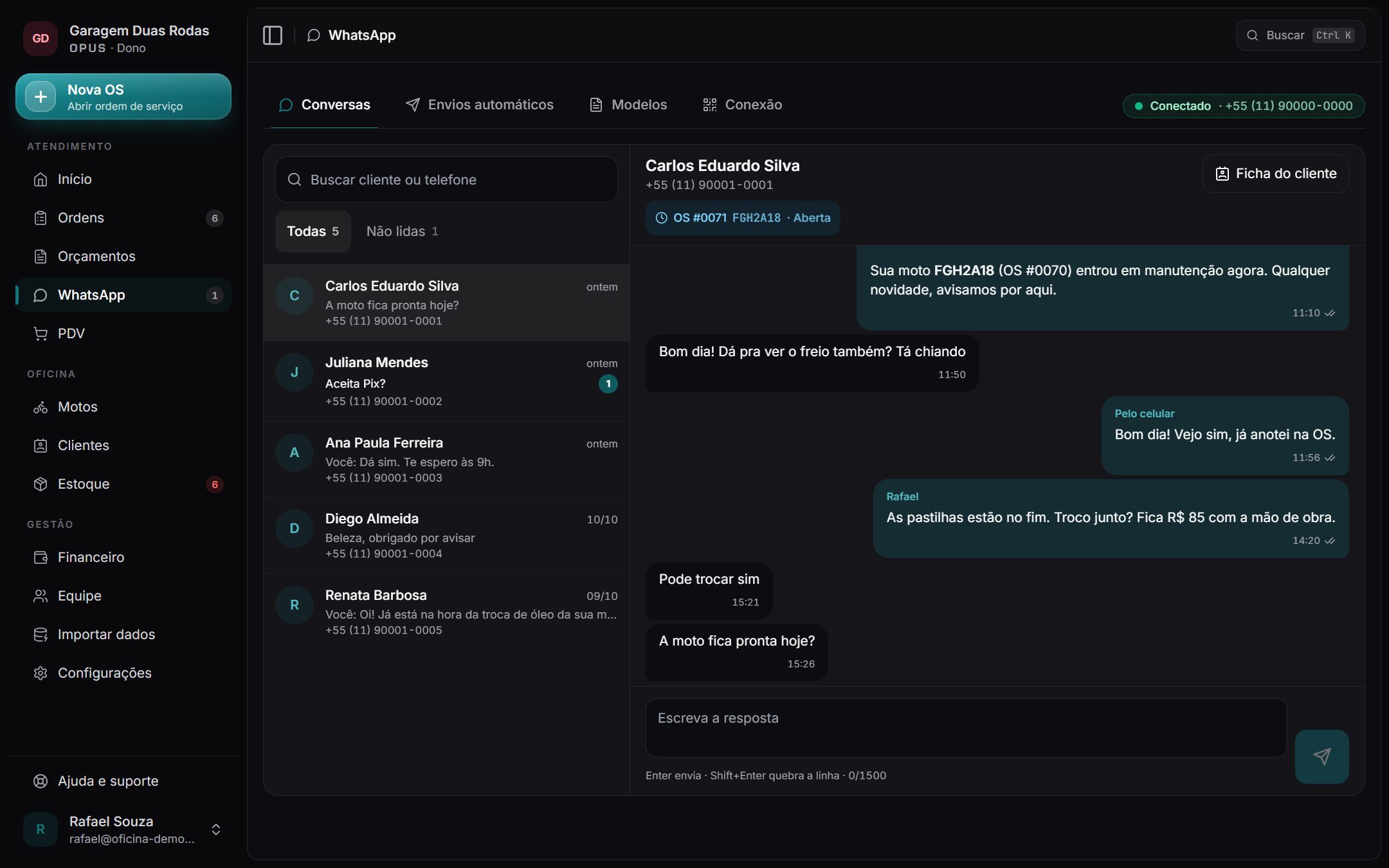Click the Escreva a resposta message box
This screenshot has width=1389, height=868.
(x=966, y=728)
